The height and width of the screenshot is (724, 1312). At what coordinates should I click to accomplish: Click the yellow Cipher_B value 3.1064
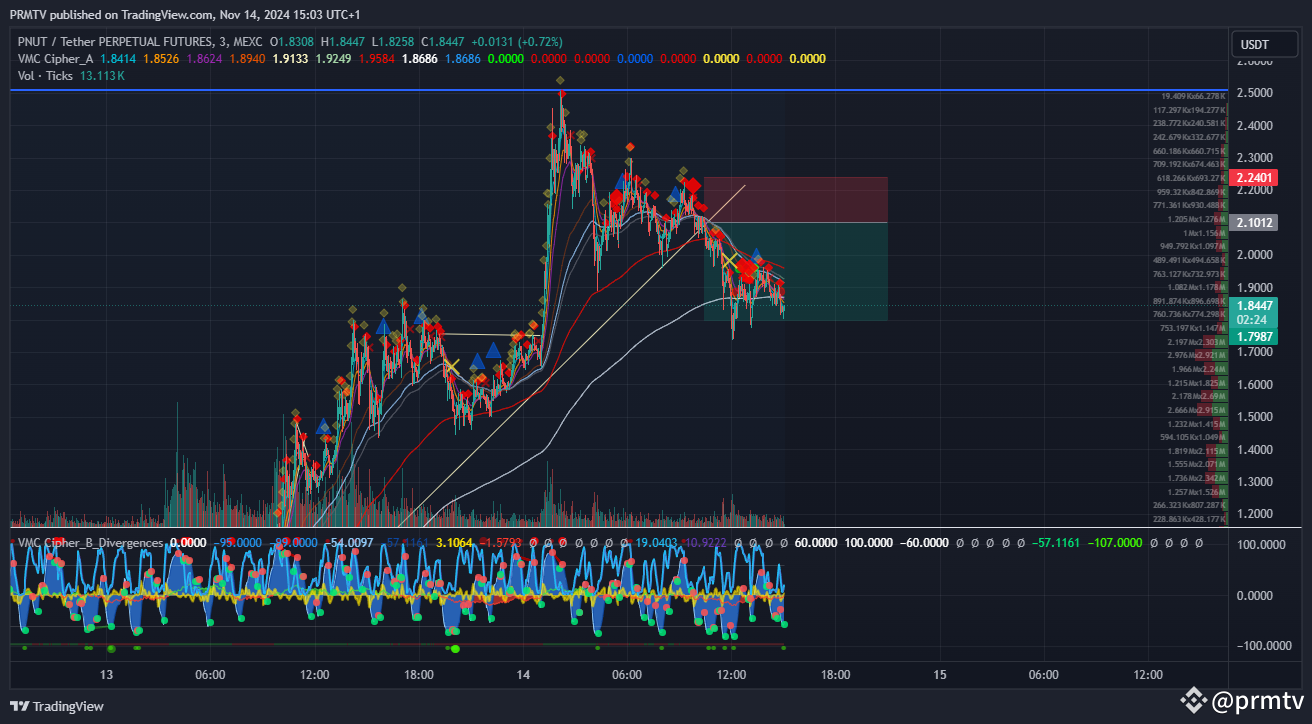(x=456, y=543)
